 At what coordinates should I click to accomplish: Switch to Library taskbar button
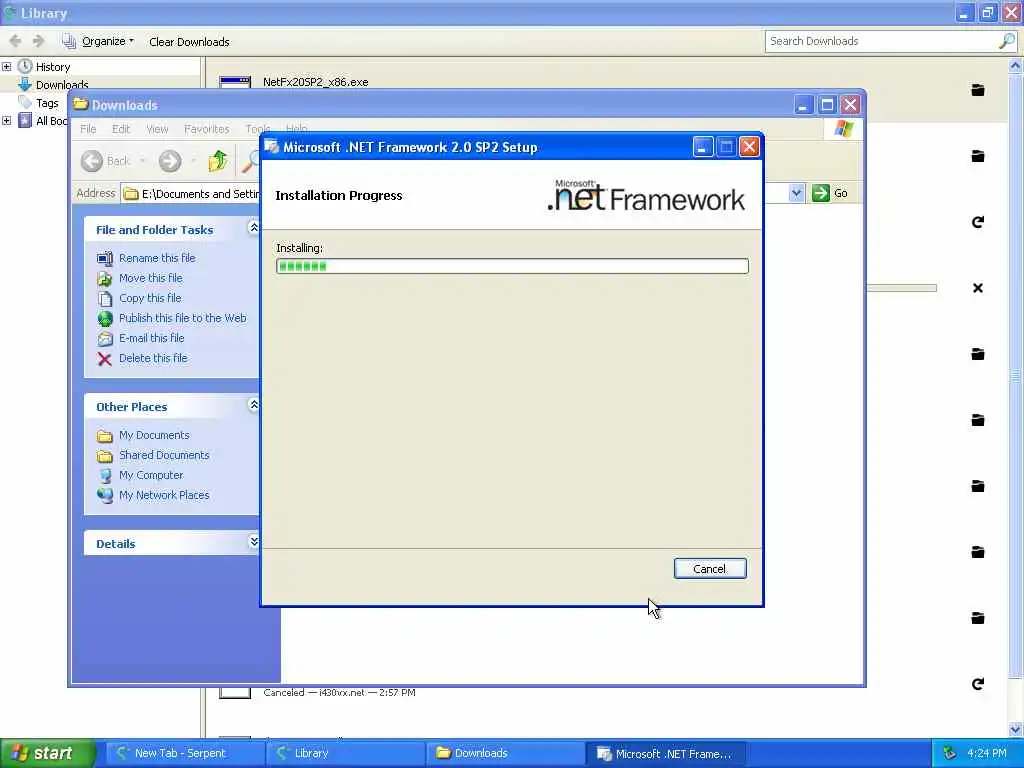346,754
